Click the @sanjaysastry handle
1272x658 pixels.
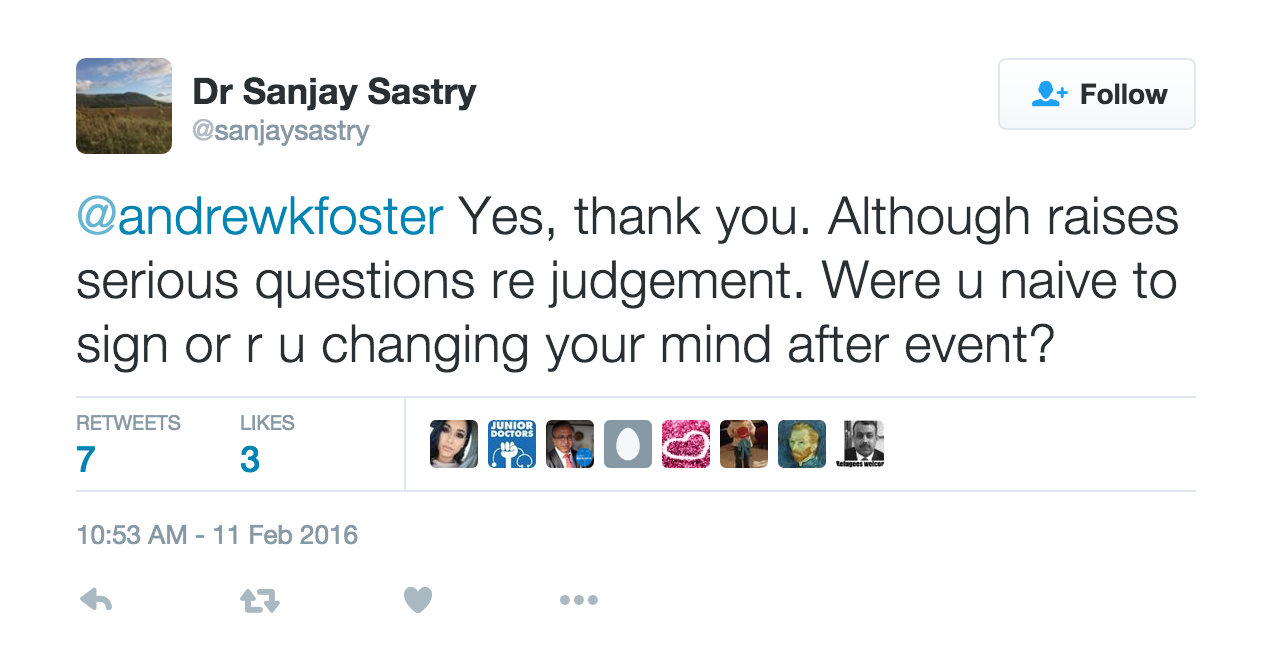tap(281, 131)
